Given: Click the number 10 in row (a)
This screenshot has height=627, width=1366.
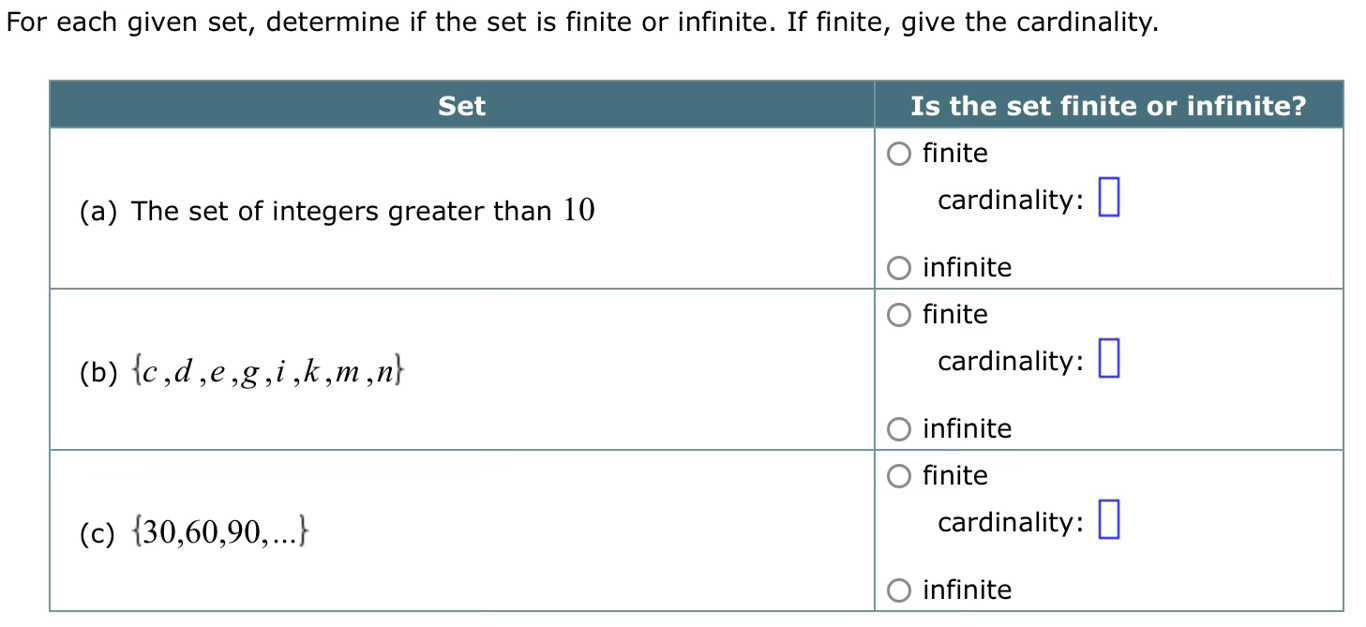Looking at the screenshot, I should point(579,210).
